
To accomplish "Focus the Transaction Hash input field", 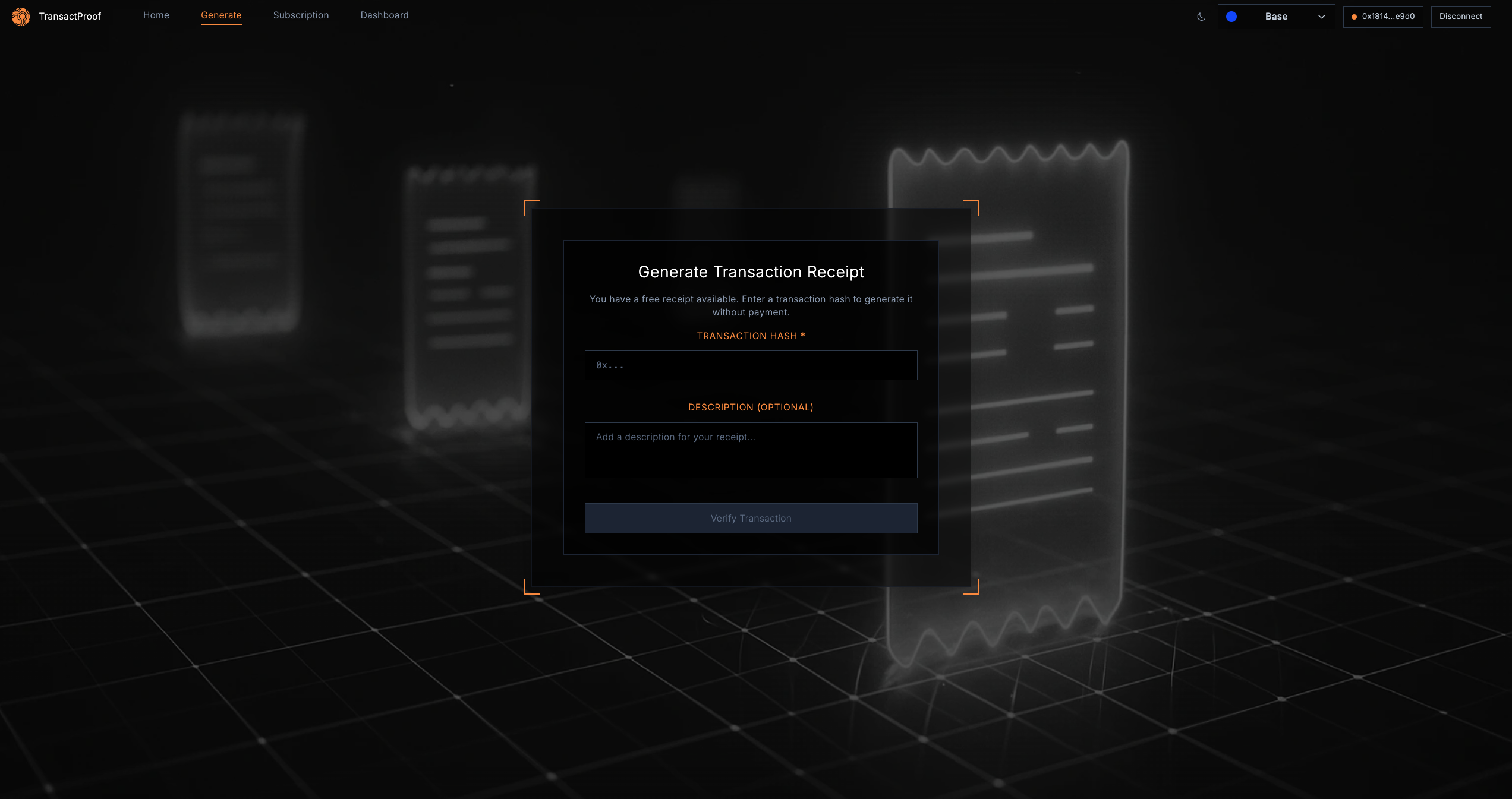I will 751,365.
